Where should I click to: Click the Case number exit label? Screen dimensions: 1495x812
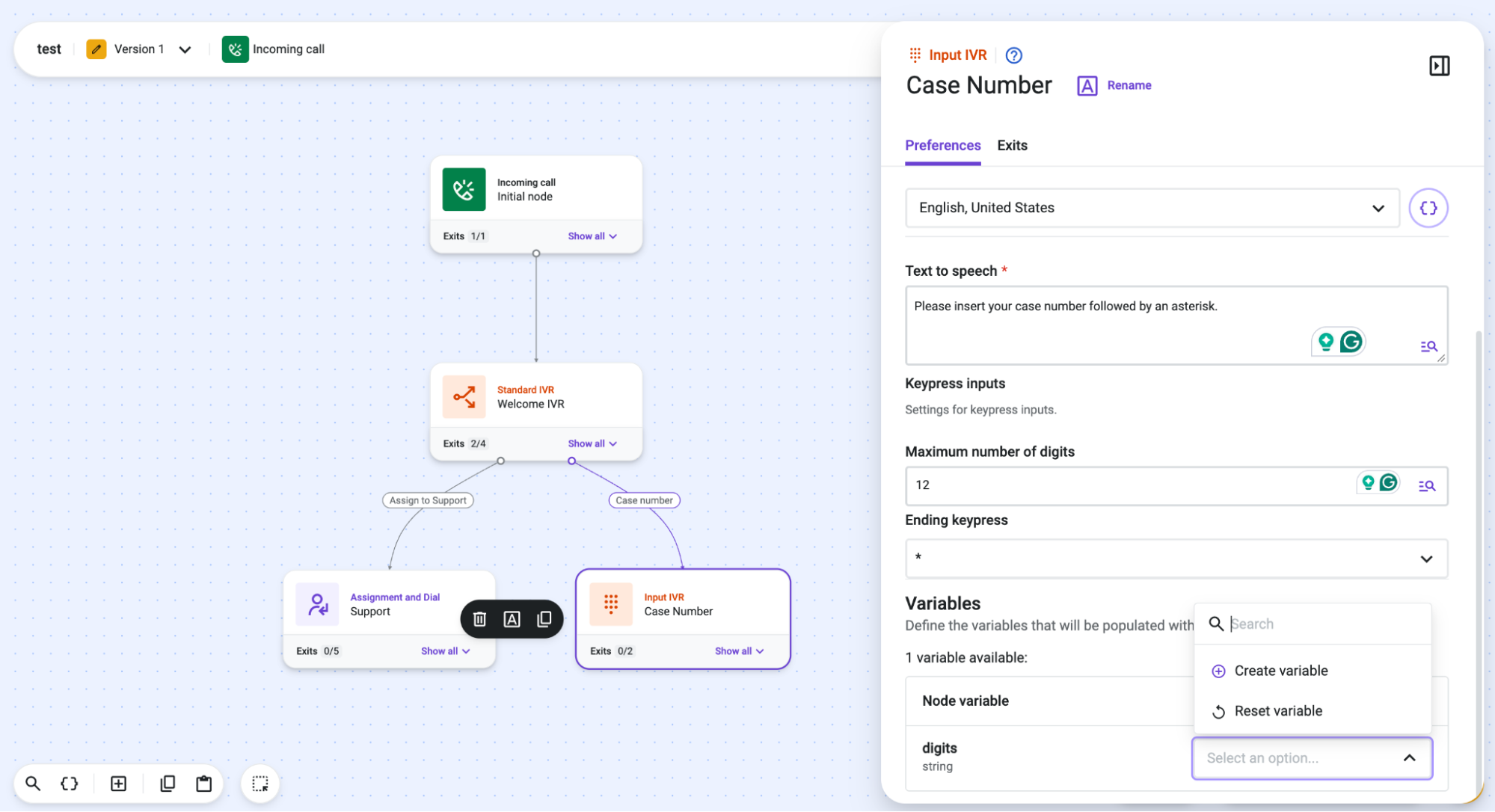click(644, 500)
